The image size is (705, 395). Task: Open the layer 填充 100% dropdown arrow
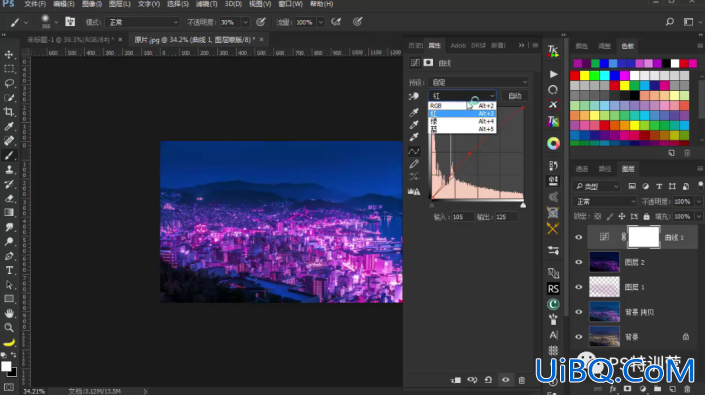tap(698, 217)
